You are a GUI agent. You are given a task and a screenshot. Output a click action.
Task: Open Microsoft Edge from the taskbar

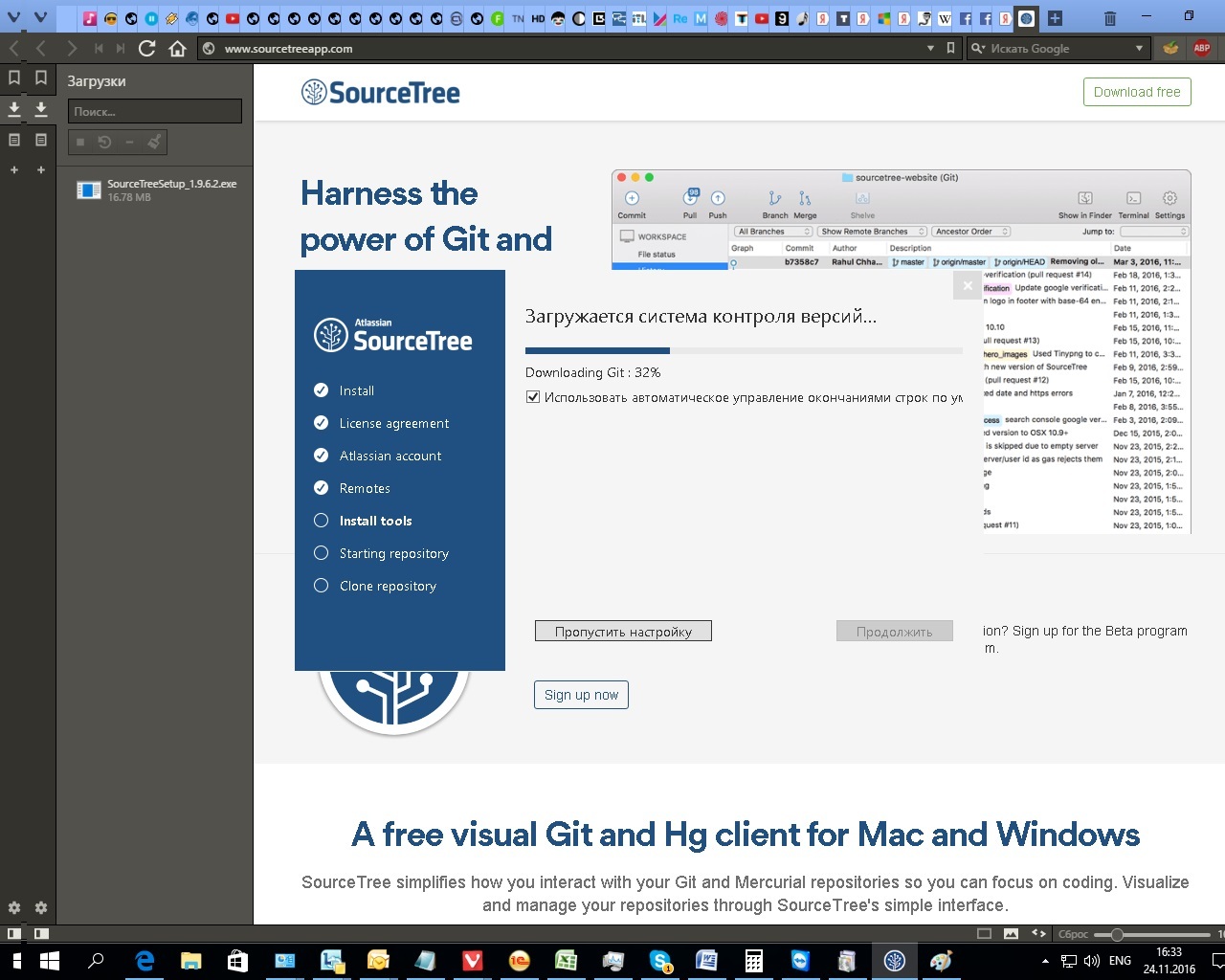[145, 961]
